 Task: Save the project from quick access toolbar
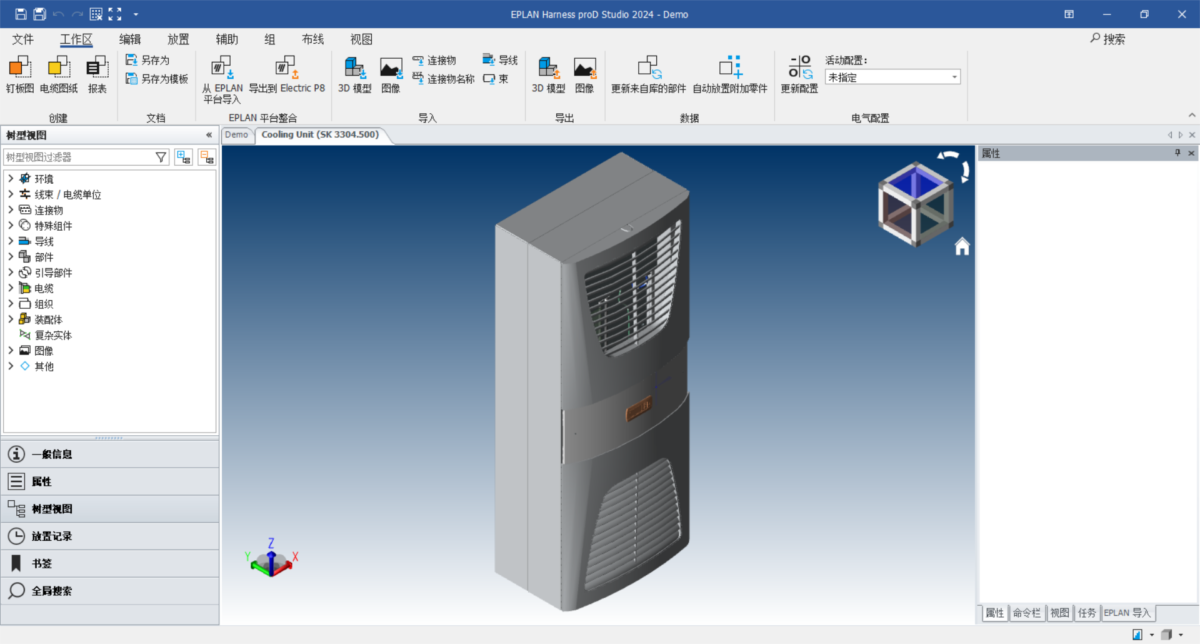(21, 14)
